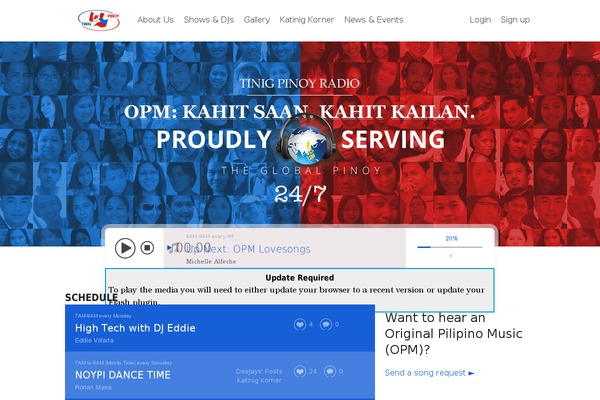600x400 pixels.
Task: Click the Tinig Pinoy logo
Action: [x=99, y=20]
